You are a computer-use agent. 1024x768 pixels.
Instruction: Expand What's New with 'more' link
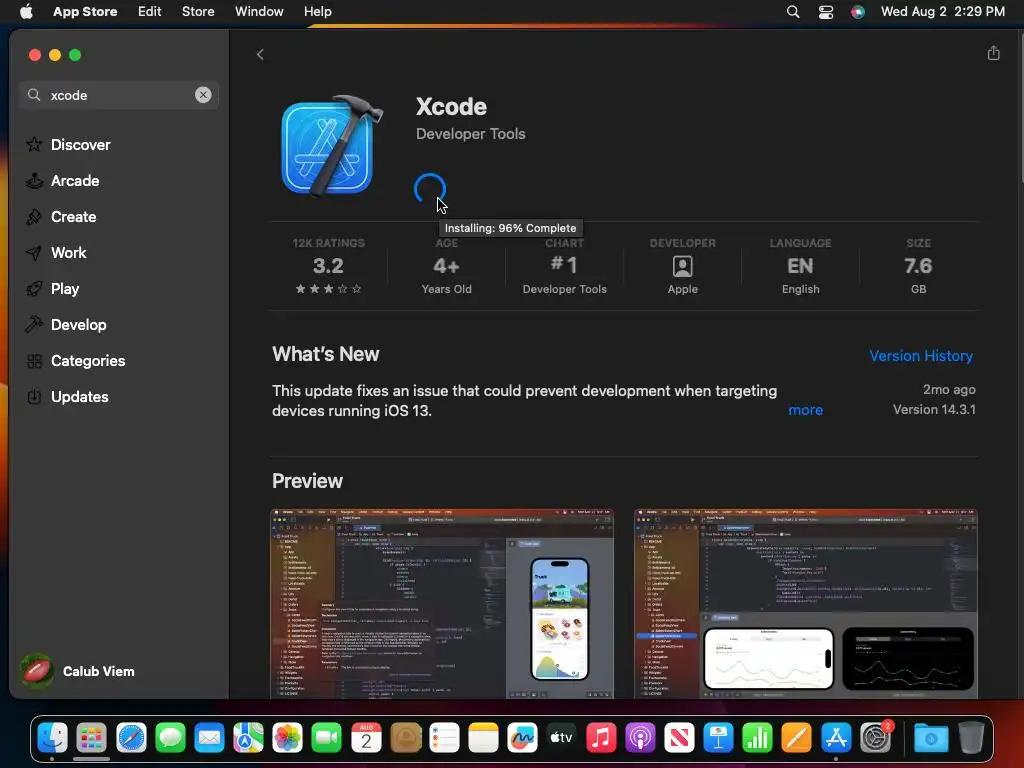click(x=805, y=410)
